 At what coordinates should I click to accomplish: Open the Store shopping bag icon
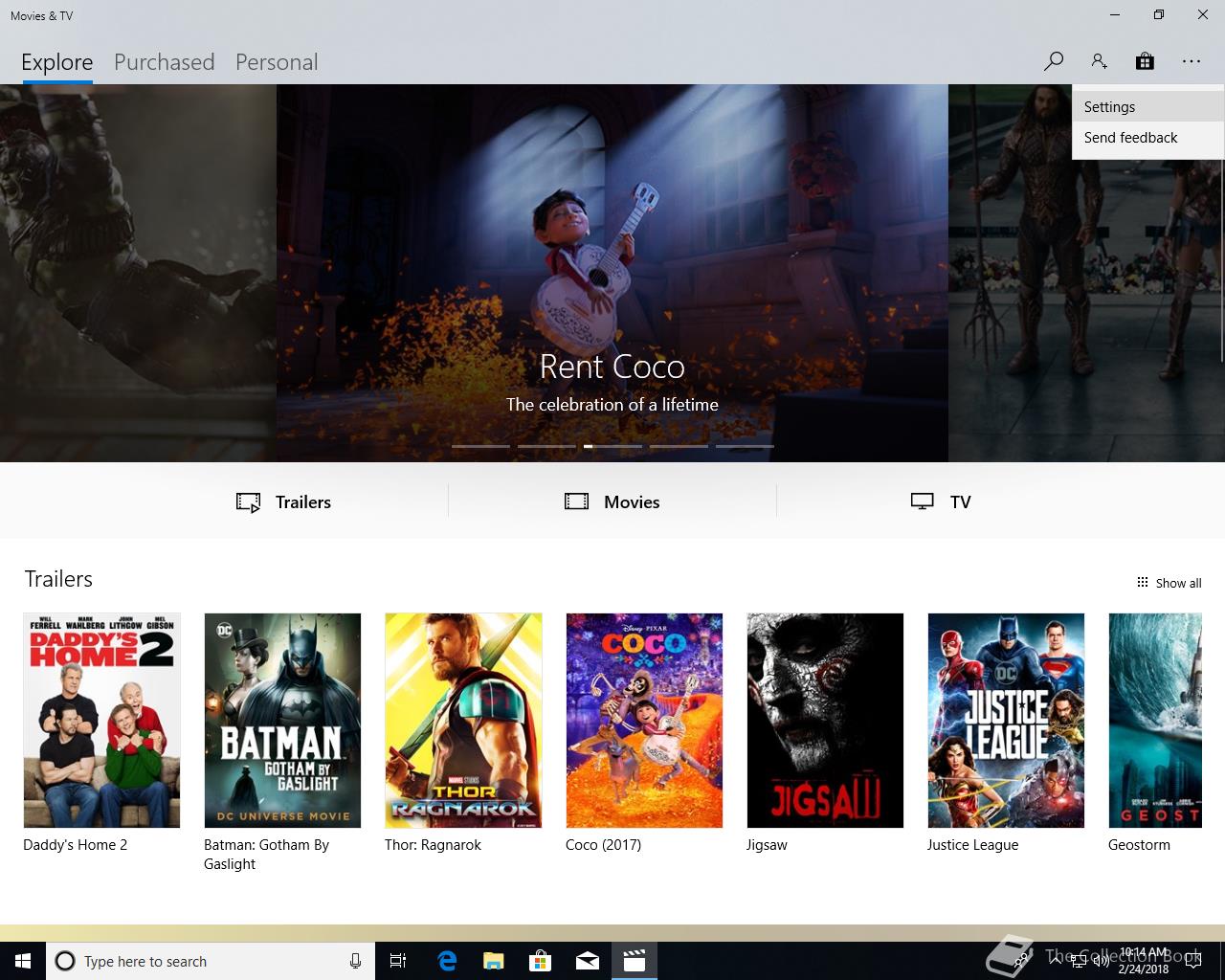(x=1145, y=61)
